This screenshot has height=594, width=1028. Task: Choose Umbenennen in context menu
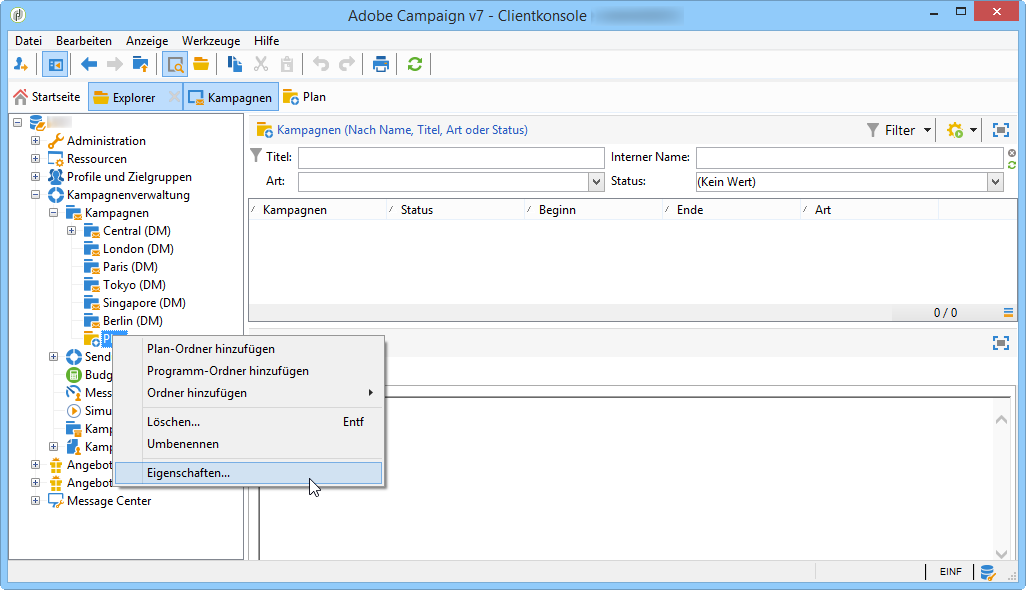[249, 444]
